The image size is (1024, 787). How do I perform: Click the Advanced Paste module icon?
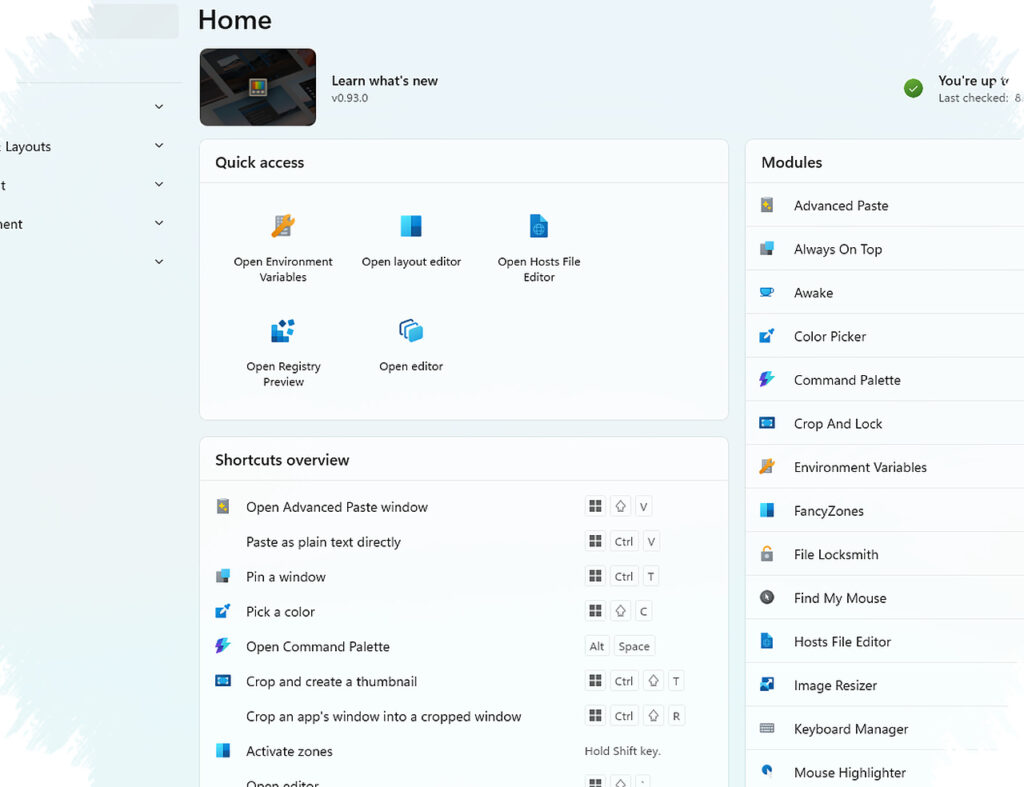coord(767,205)
